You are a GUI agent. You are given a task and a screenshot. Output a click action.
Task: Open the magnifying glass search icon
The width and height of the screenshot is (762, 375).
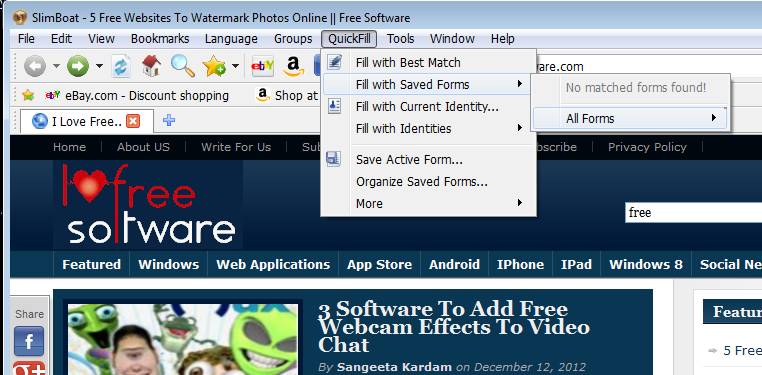(183, 66)
